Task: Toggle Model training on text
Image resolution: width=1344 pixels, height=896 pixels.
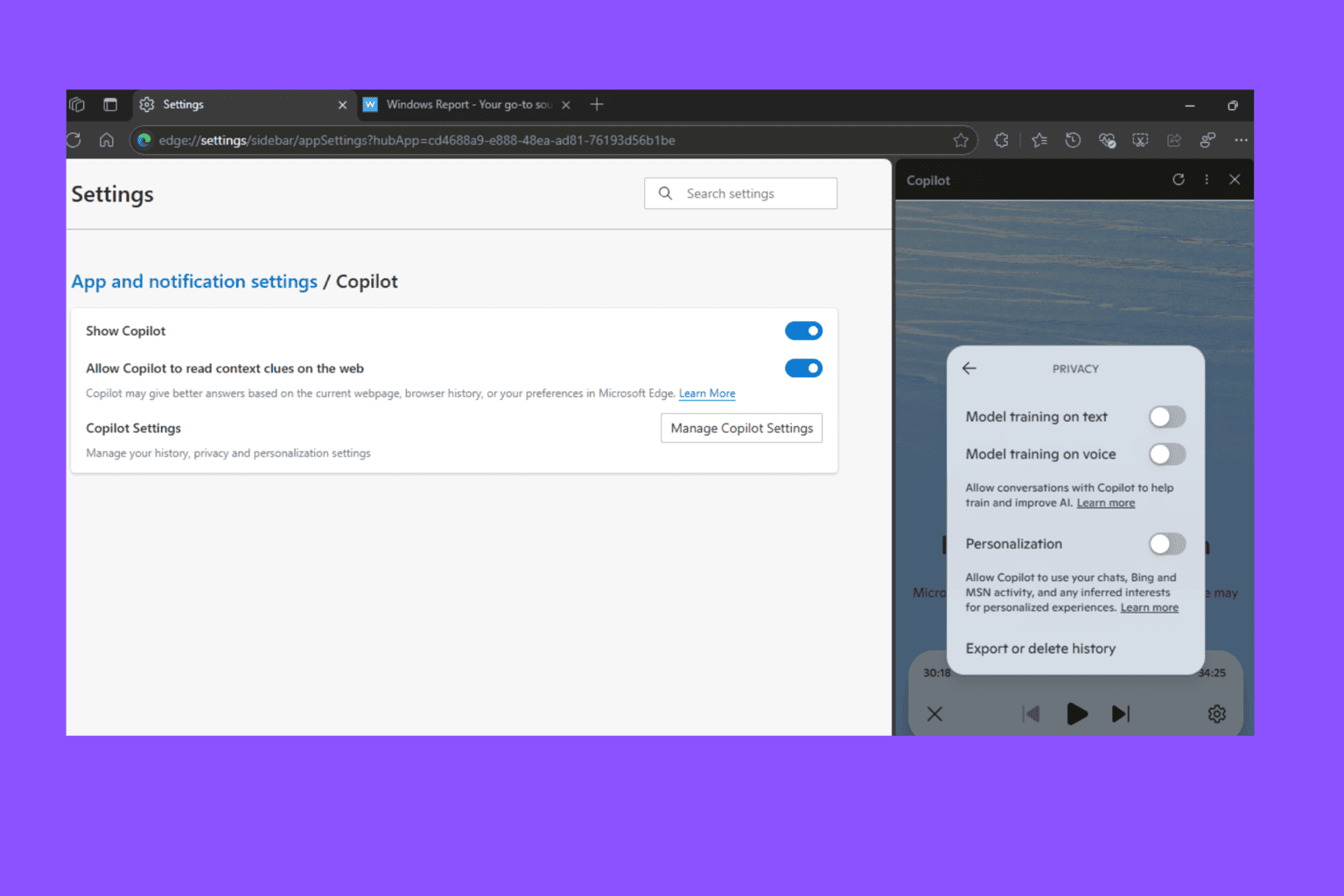Action: tap(1167, 416)
